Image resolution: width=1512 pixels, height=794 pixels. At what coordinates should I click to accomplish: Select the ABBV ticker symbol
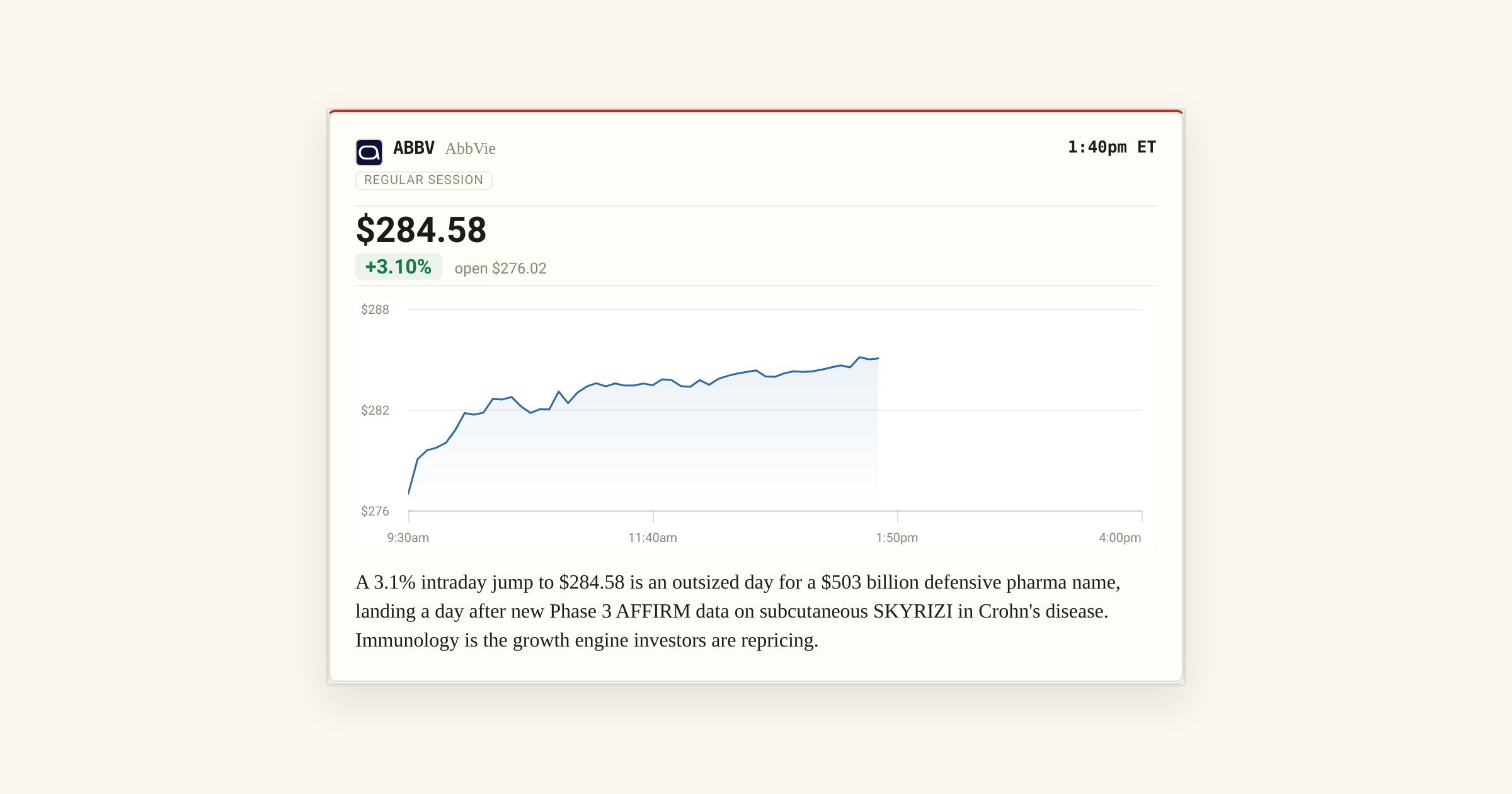coord(414,148)
